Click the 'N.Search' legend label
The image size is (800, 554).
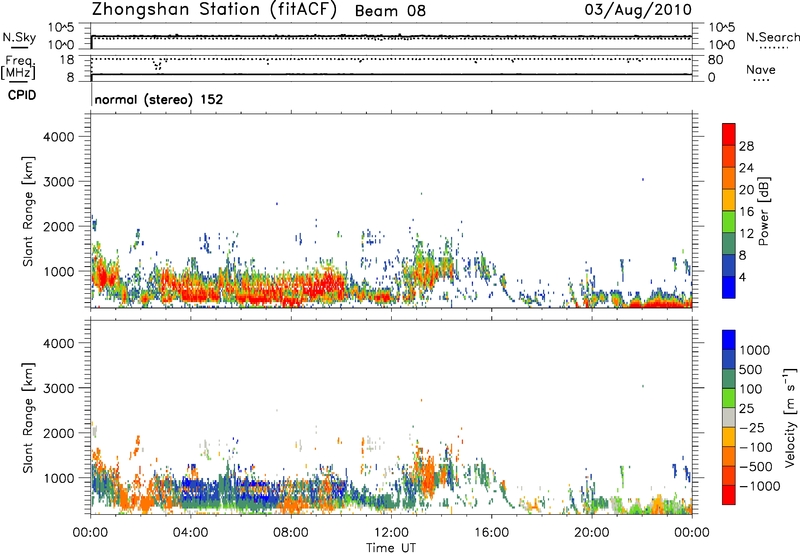coord(773,37)
